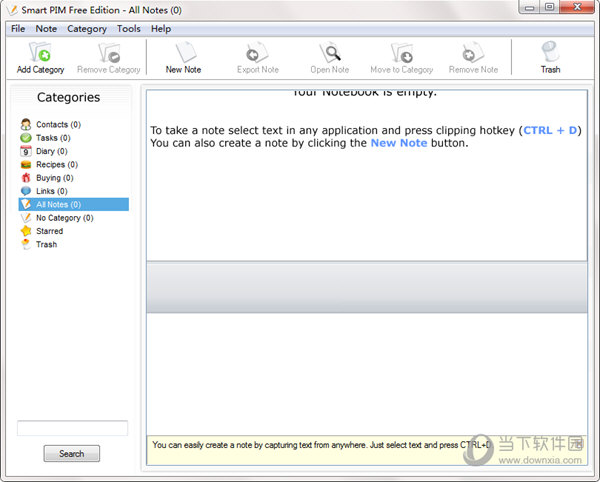The width and height of the screenshot is (600, 482).
Task: Select the Links globe icon
Action: point(26,191)
